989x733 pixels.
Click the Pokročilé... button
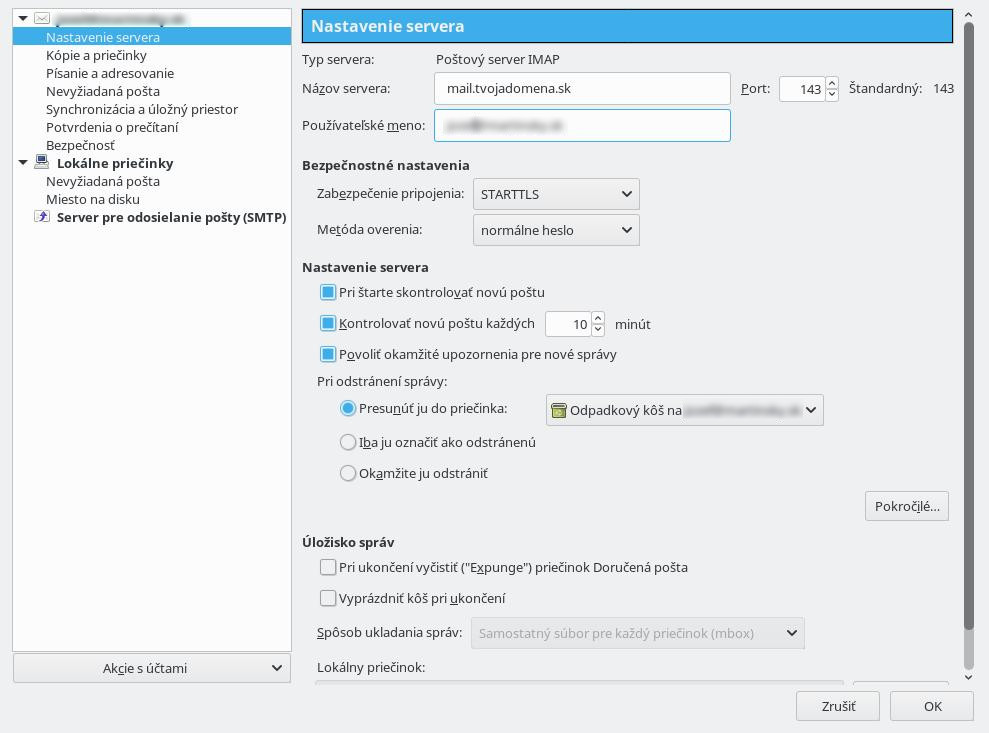(907, 506)
